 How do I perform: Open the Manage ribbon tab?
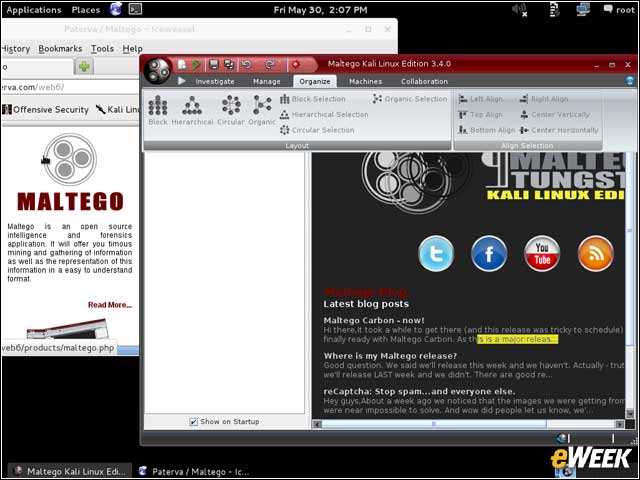tap(267, 81)
